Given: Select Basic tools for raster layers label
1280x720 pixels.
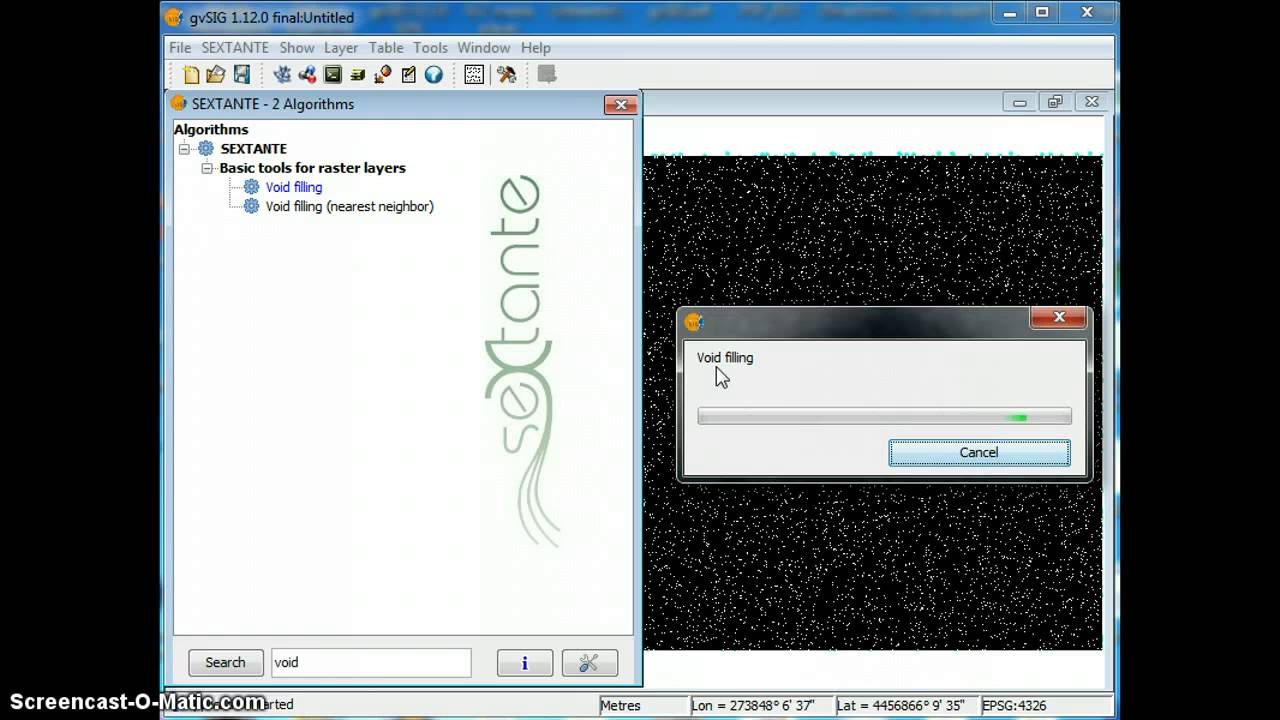Looking at the screenshot, I should point(313,168).
